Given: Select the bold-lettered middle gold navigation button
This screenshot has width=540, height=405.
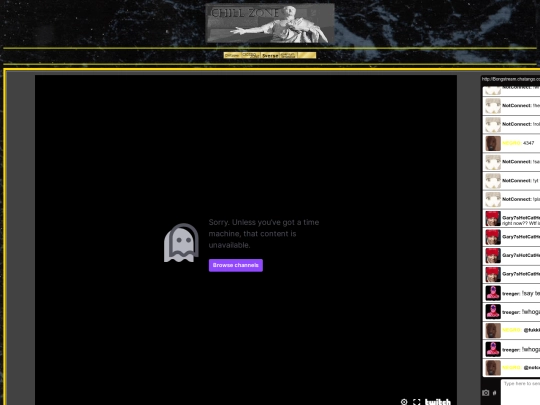Looking at the screenshot, I should tap(270, 55).
